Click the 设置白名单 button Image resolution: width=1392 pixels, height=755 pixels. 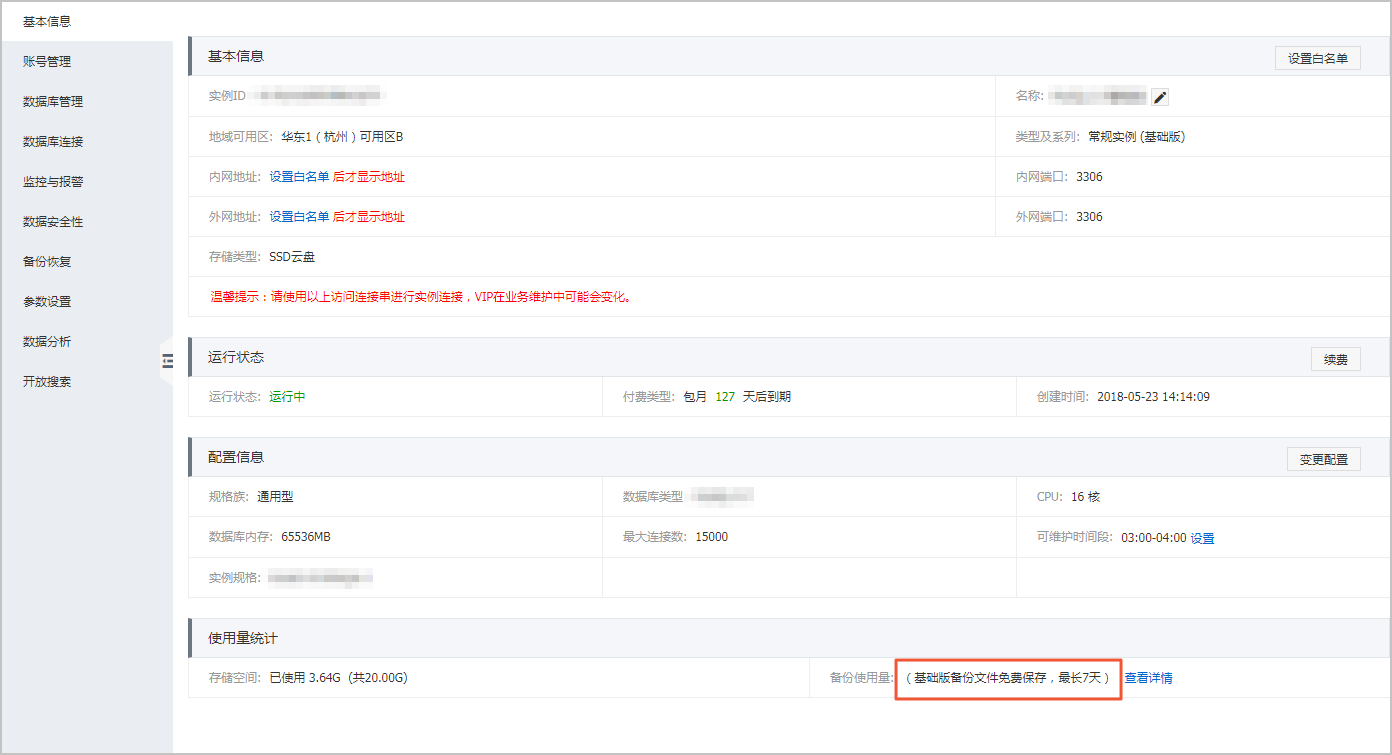1318,58
